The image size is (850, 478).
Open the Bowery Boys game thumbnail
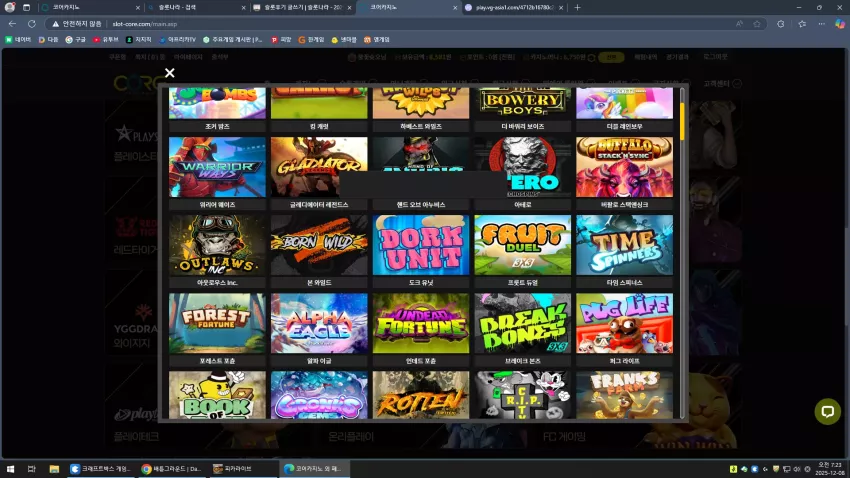523,103
